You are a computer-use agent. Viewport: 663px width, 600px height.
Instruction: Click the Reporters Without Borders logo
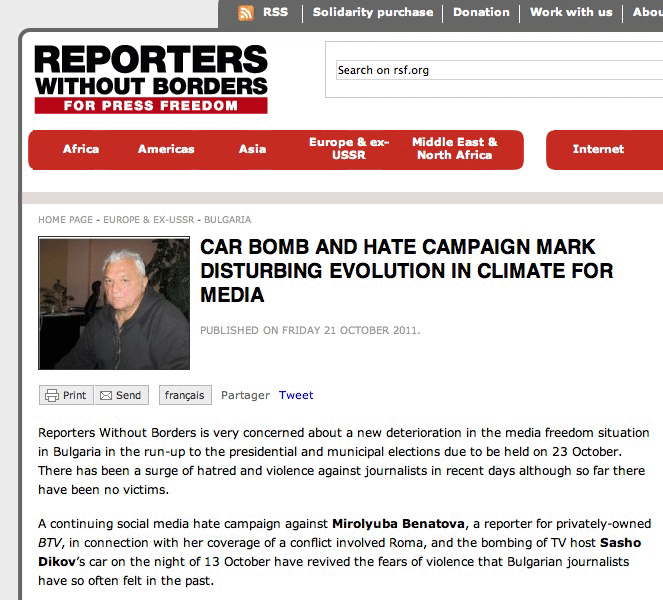(x=151, y=78)
